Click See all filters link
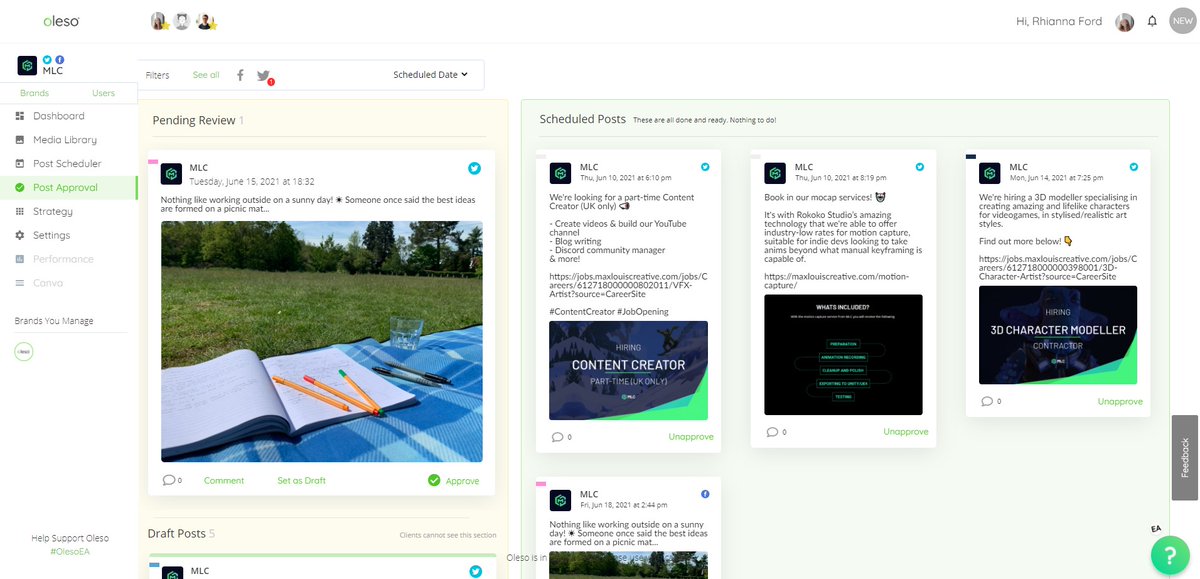 pyautogui.click(x=206, y=75)
